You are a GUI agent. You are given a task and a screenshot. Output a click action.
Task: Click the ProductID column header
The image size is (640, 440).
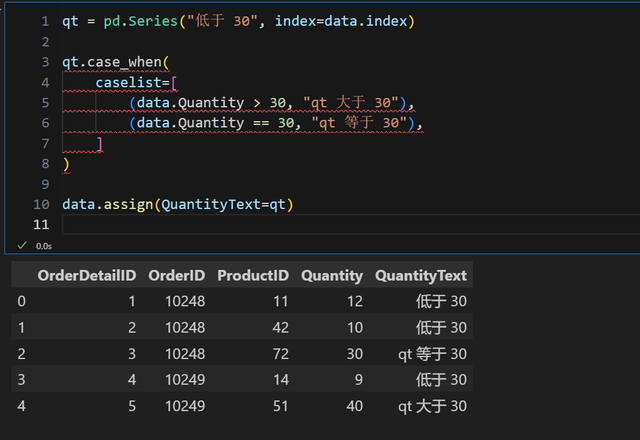(x=253, y=275)
